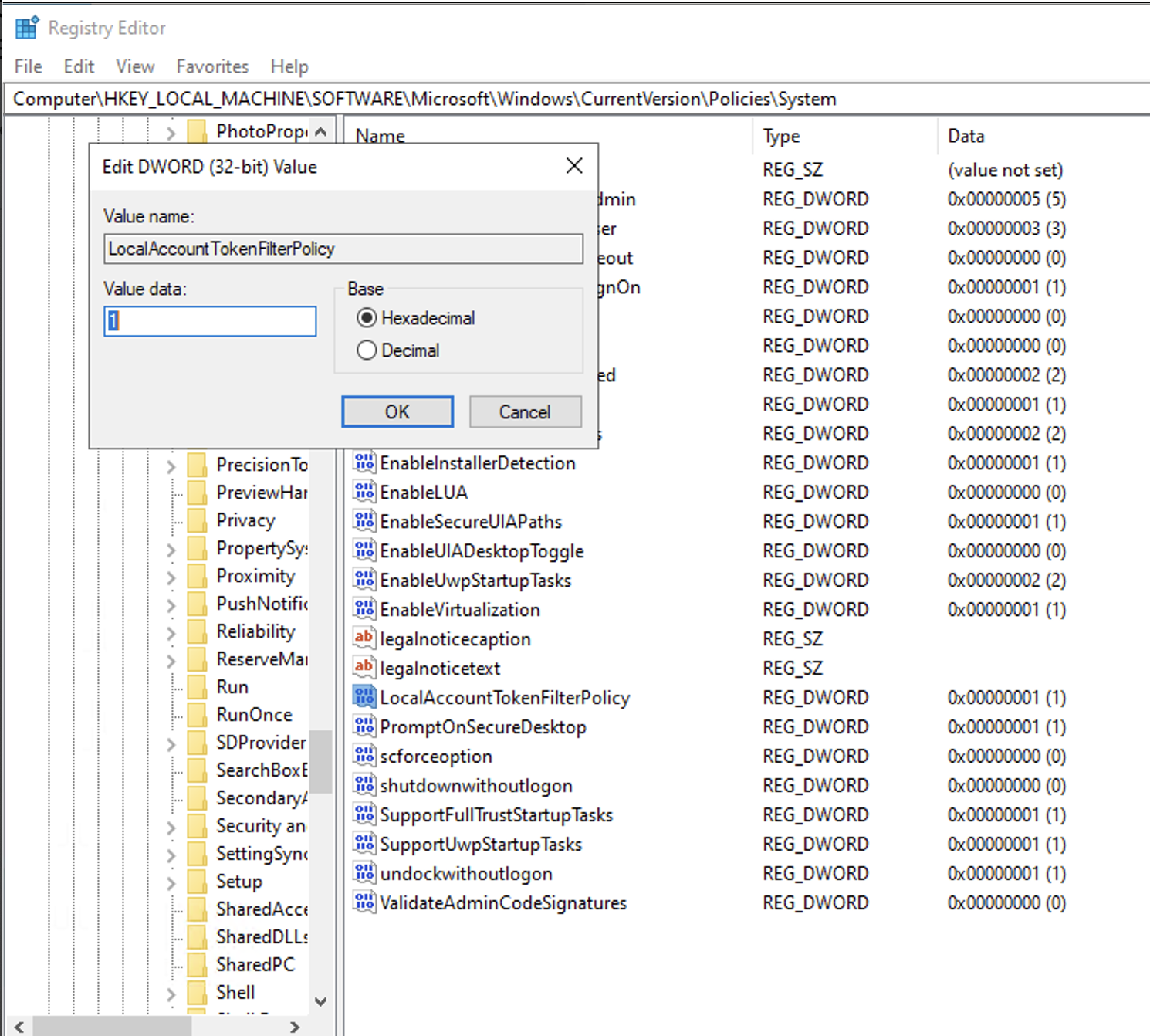Click the SupportUwpStartupTasks value icon
The width and height of the screenshot is (1150, 1036).
click(364, 844)
